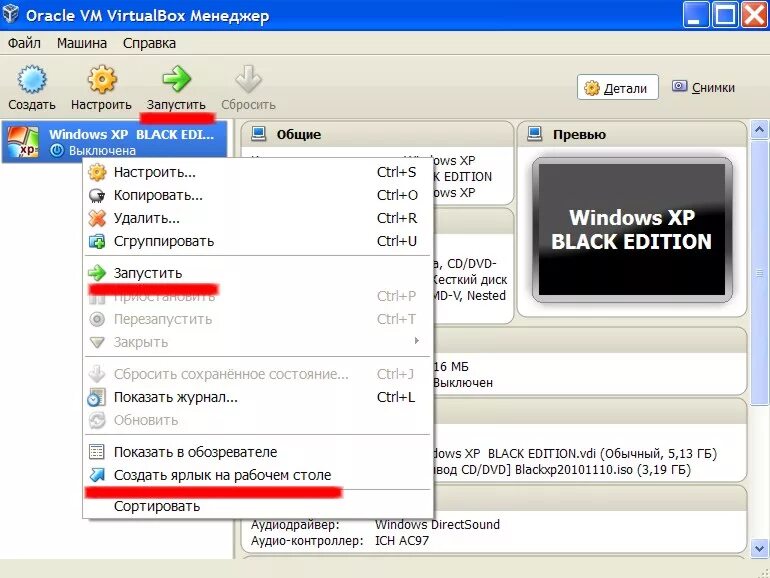
Task: Open the Файл menu
Action: tap(24, 43)
